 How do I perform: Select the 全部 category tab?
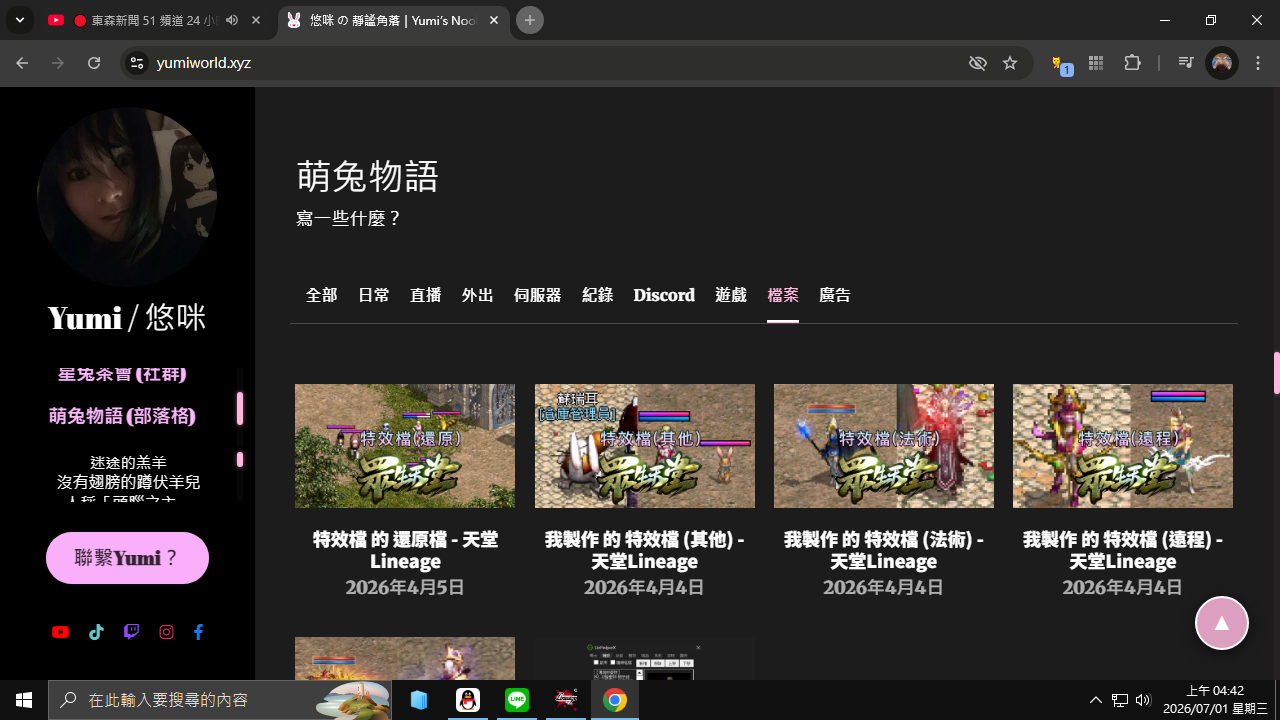pos(321,295)
